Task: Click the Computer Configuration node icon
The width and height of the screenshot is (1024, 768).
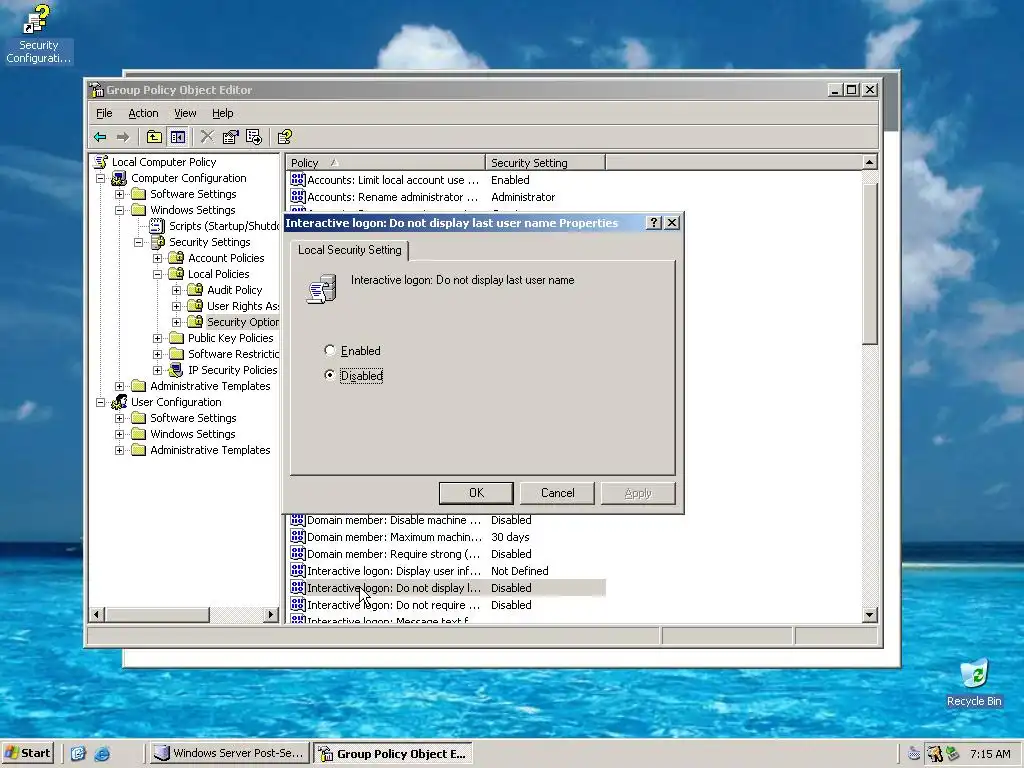Action: [x=119, y=178]
